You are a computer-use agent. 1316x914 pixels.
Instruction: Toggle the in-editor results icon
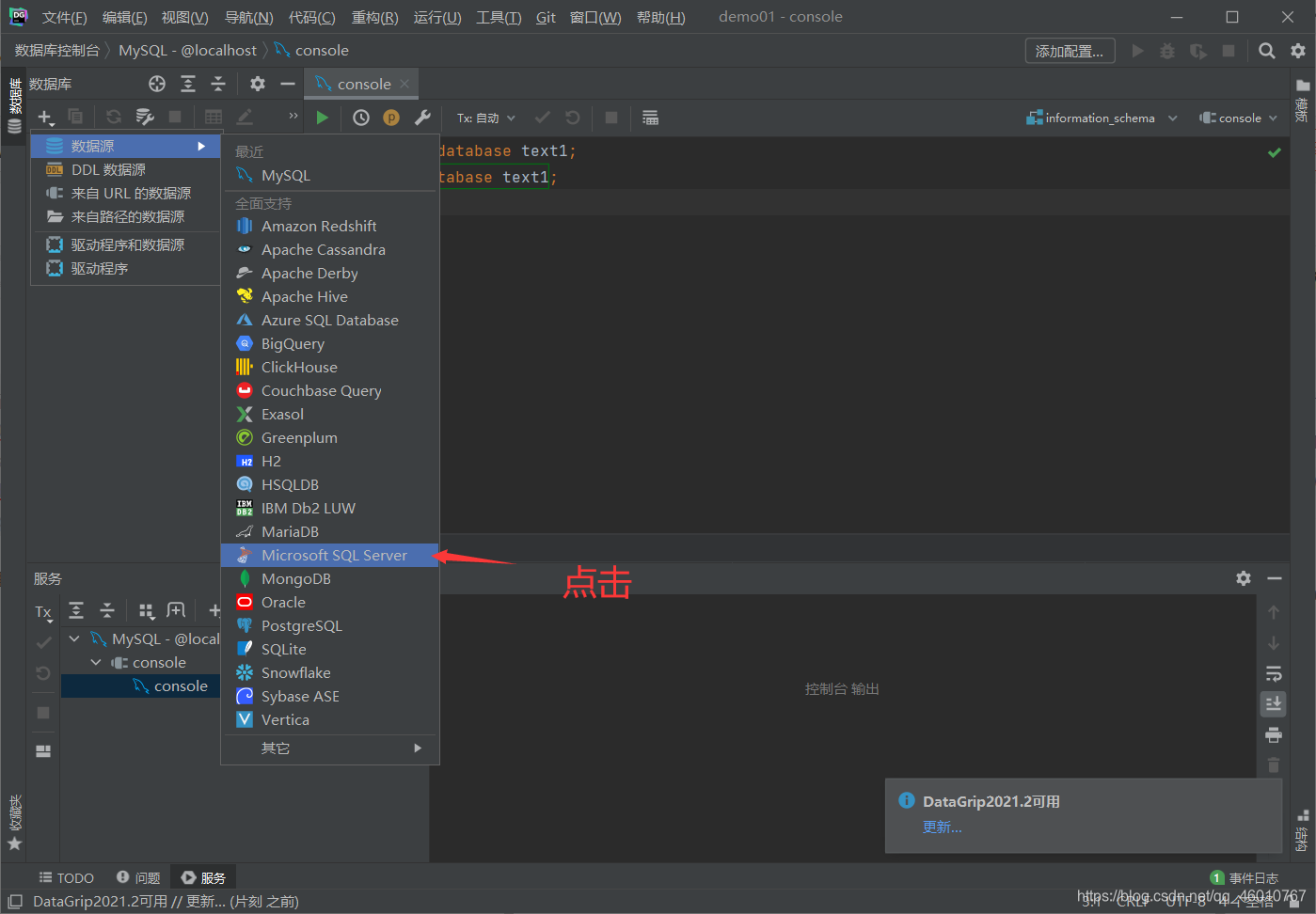click(x=650, y=118)
